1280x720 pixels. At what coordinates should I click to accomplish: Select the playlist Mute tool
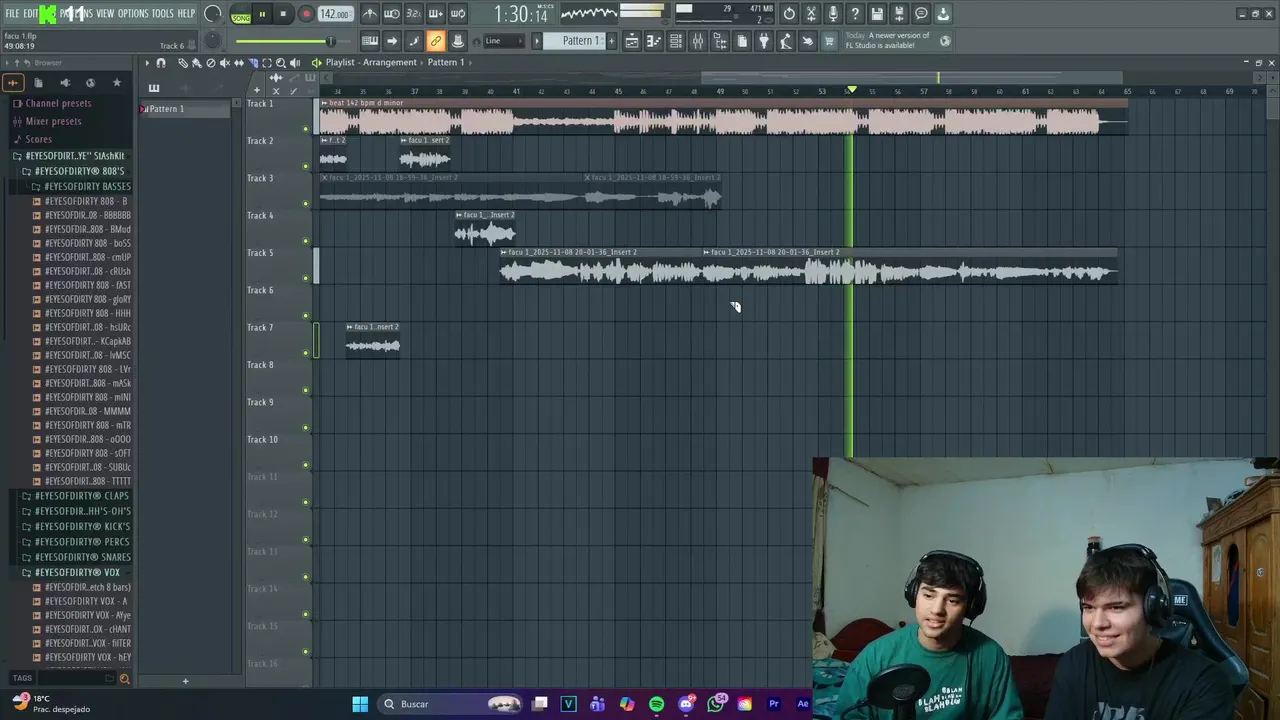click(225, 63)
